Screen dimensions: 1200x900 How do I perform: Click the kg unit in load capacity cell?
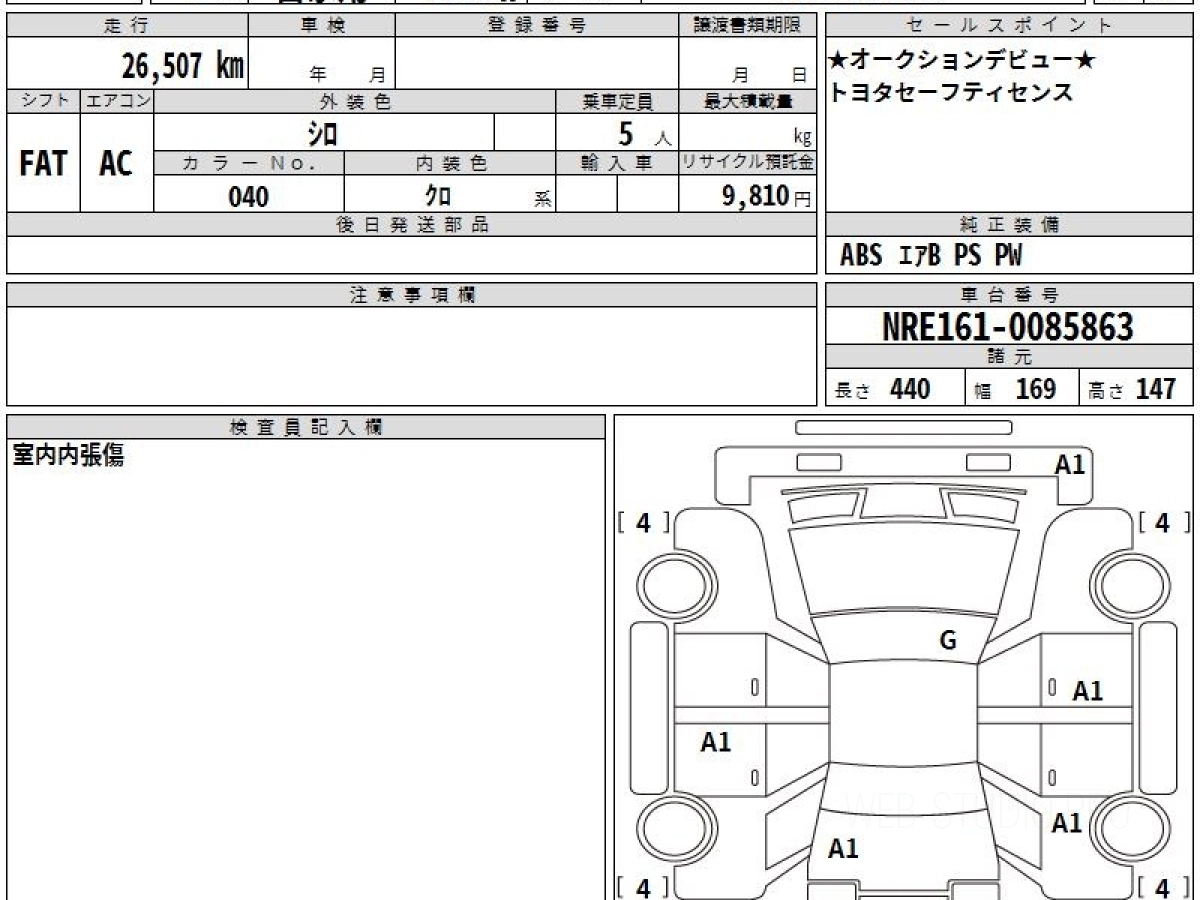[x=802, y=138]
